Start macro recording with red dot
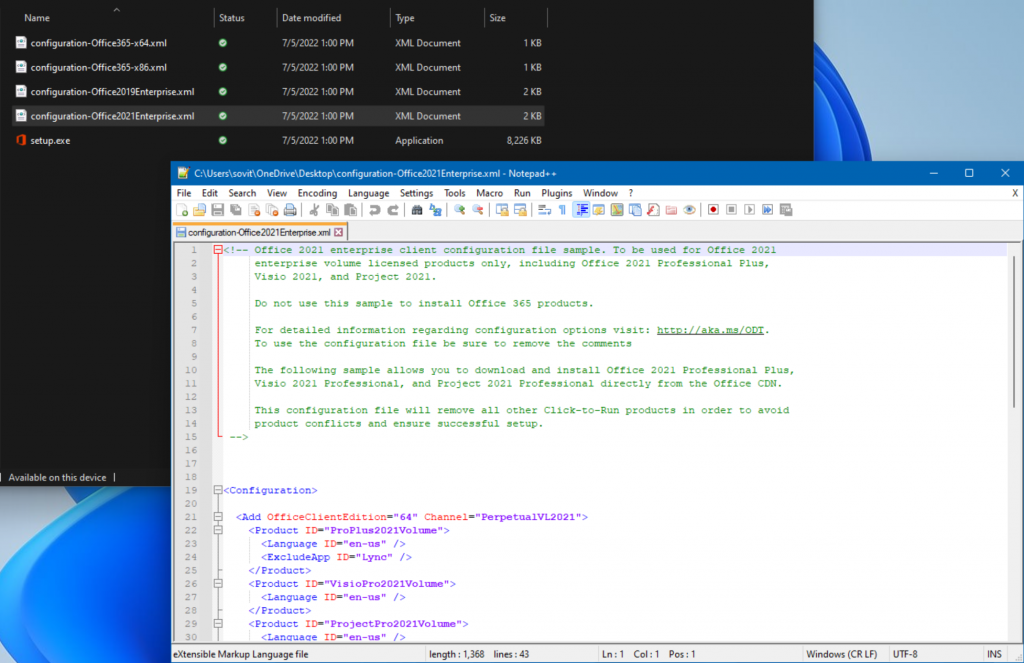 [713, 210]
